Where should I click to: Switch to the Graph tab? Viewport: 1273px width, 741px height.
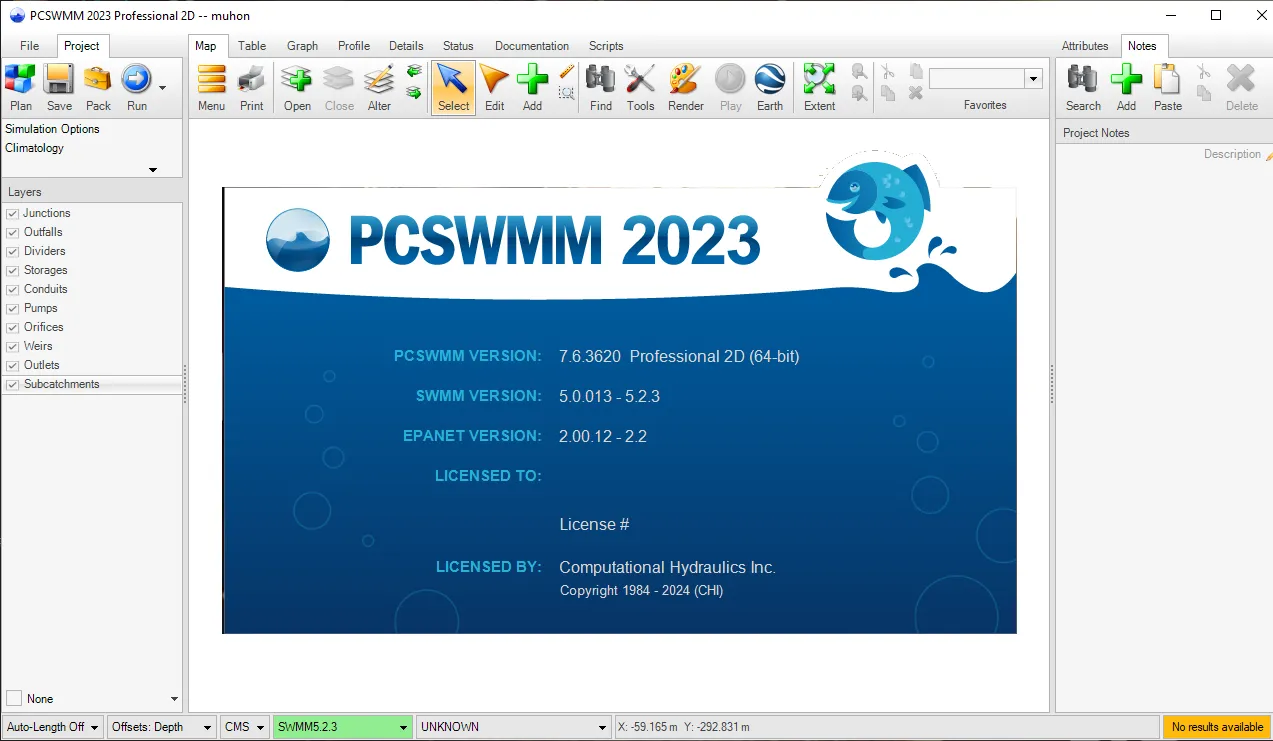pos(302,46)
